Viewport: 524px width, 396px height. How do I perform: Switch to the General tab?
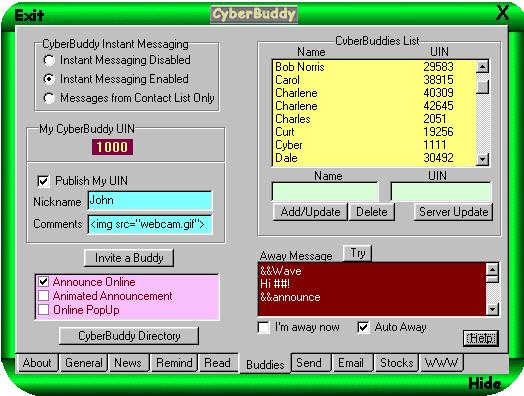[x=84, y=363]
